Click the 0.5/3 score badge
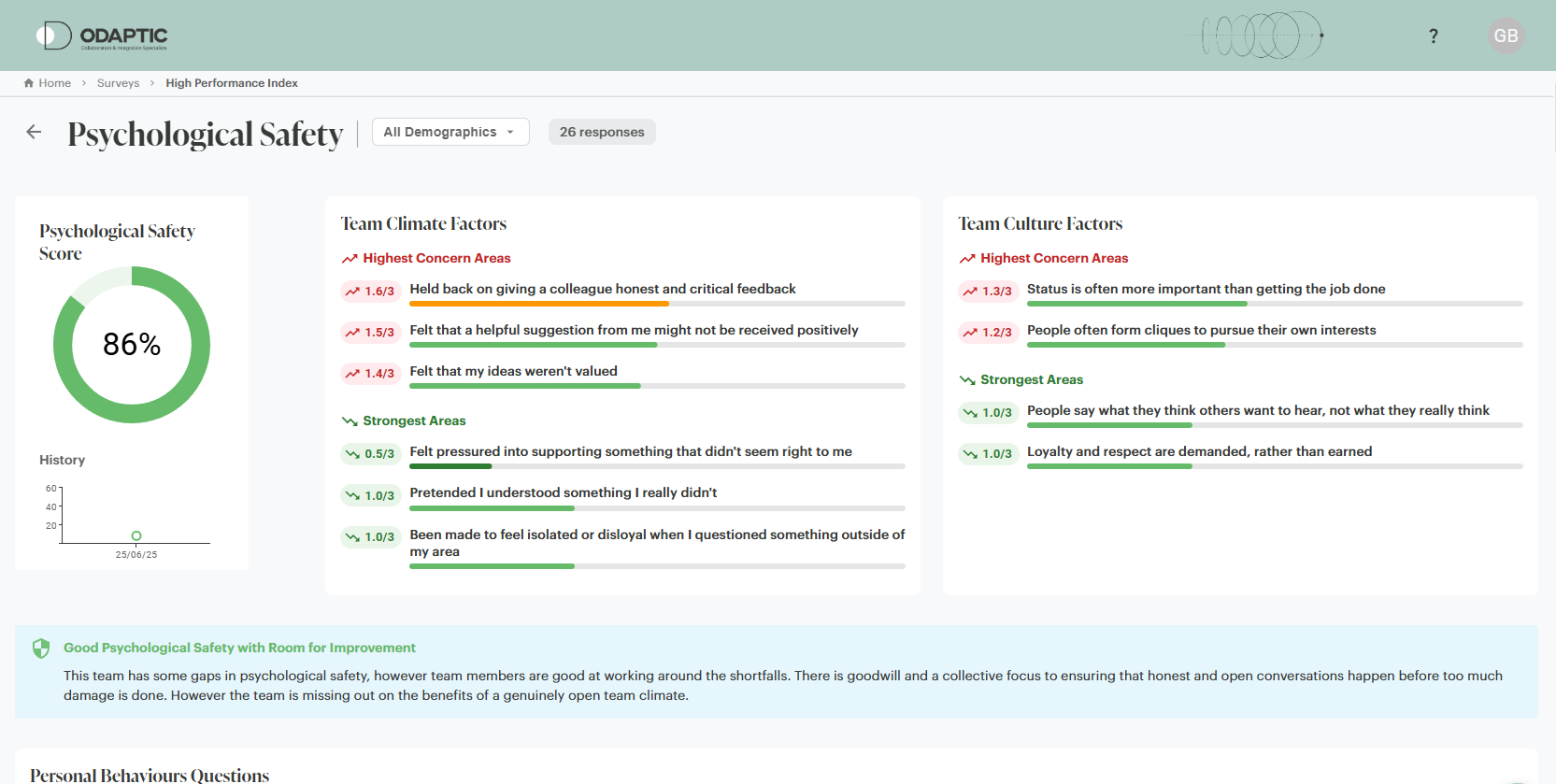 click(x=370, y=454)
